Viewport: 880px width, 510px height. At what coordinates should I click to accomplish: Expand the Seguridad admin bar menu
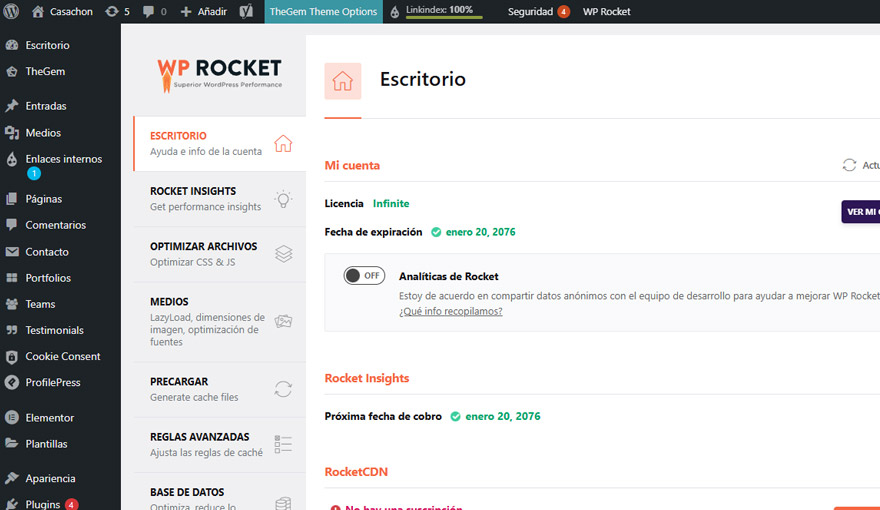point(538,12)
